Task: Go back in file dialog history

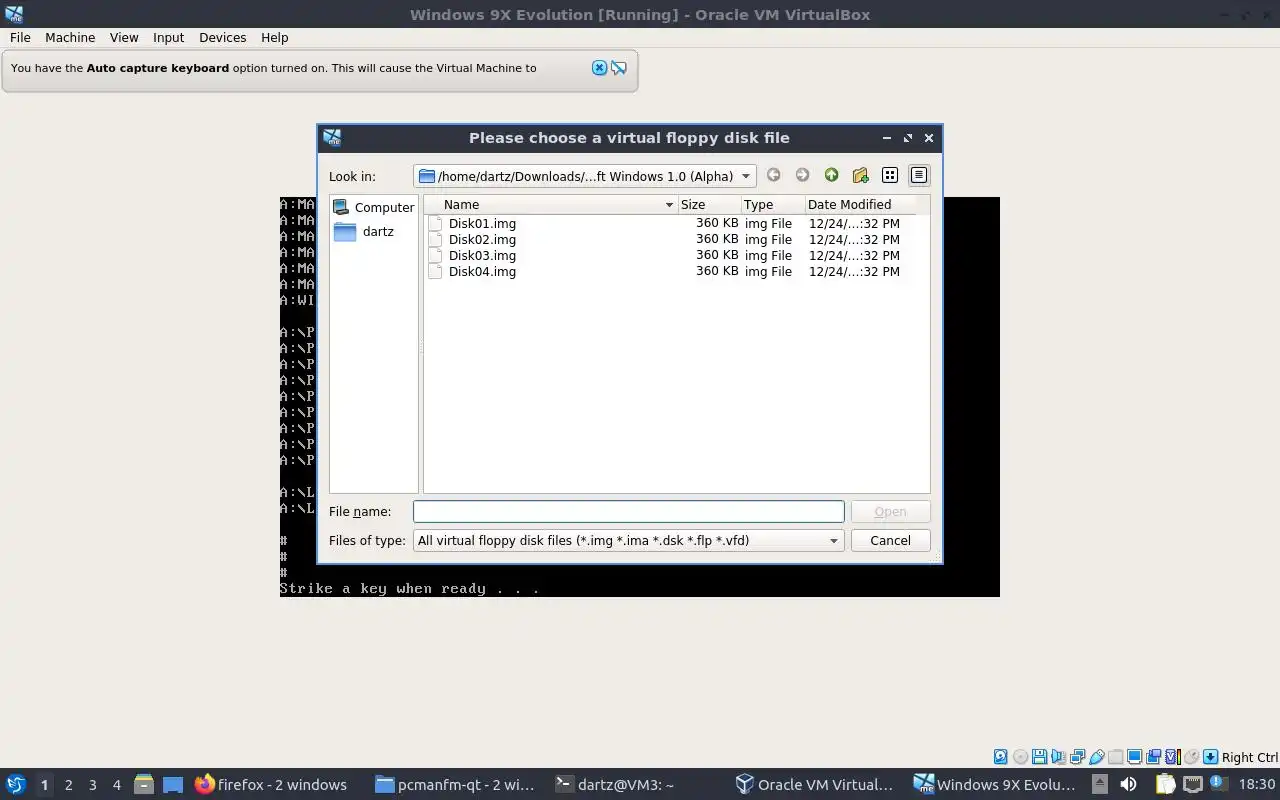Action: pos(774,175)
